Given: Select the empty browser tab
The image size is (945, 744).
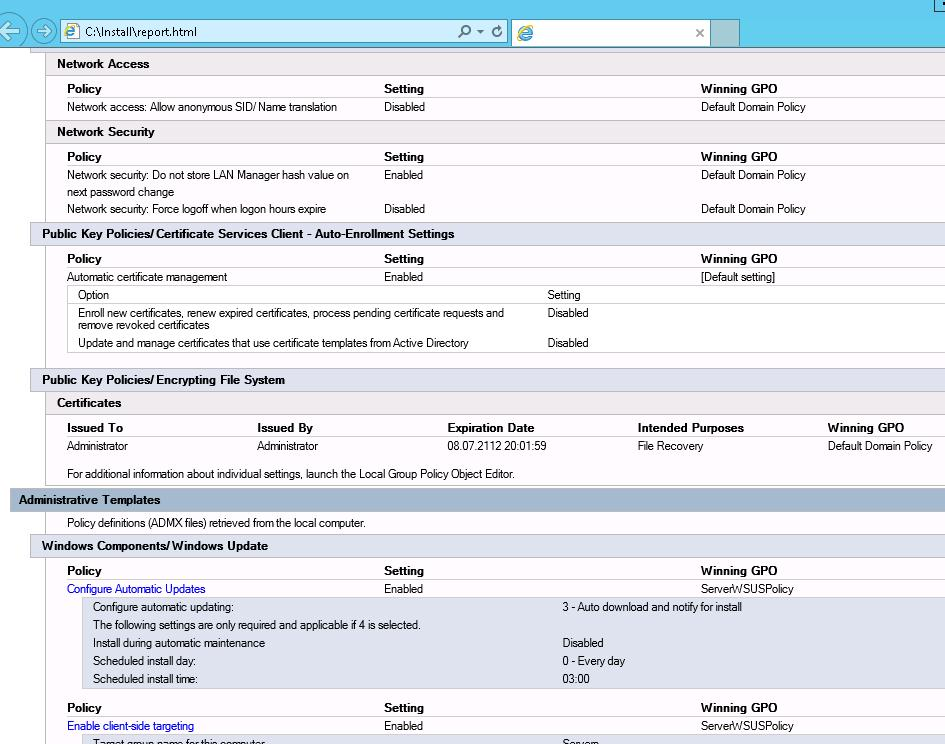Looking at the screenshot, I should 610,33.
